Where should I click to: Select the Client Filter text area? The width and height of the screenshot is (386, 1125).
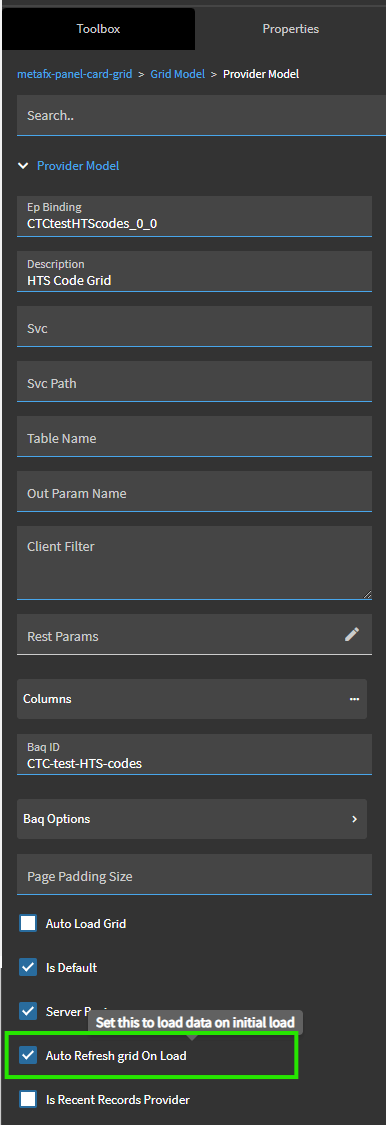(x=194, y=563)
